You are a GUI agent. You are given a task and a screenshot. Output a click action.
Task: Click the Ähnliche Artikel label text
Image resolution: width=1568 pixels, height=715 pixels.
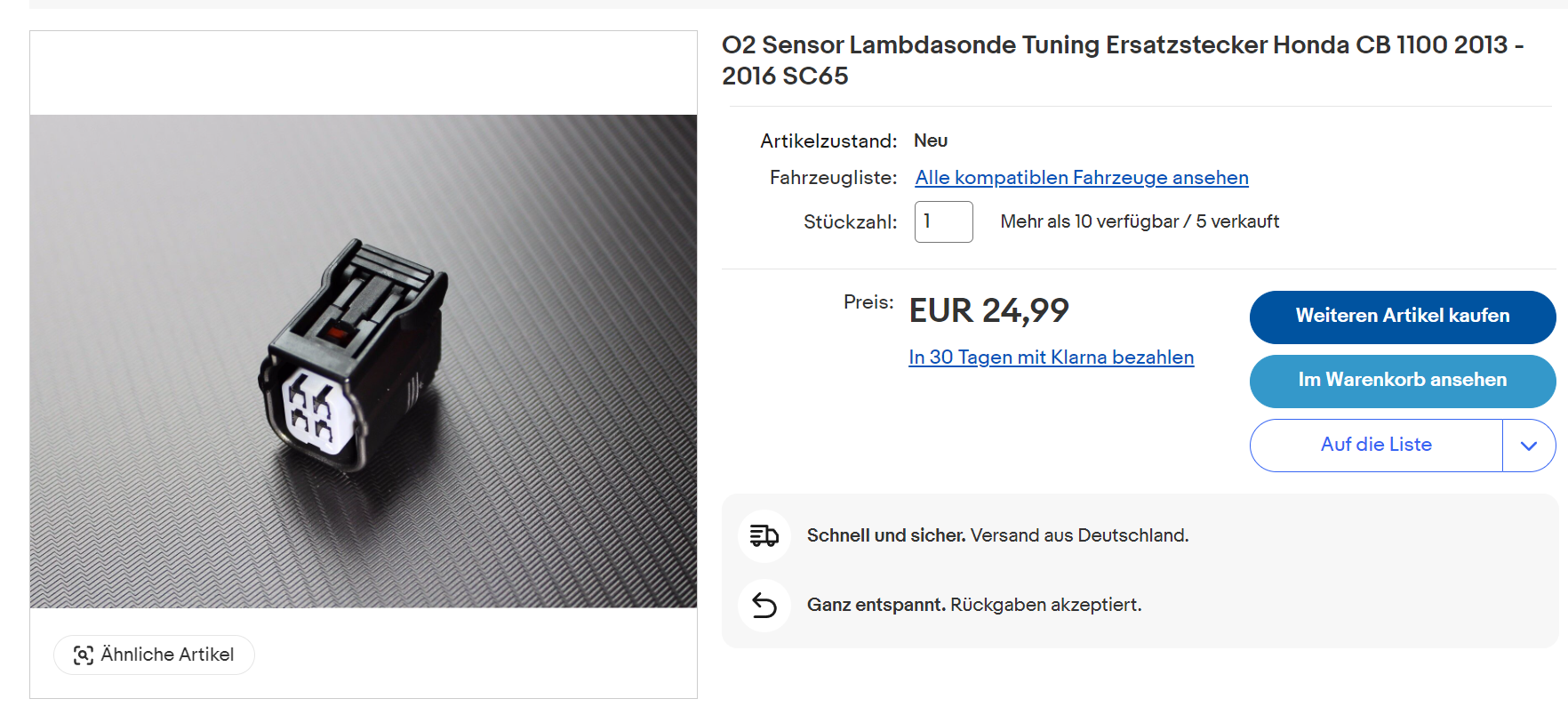coord(167,655)
